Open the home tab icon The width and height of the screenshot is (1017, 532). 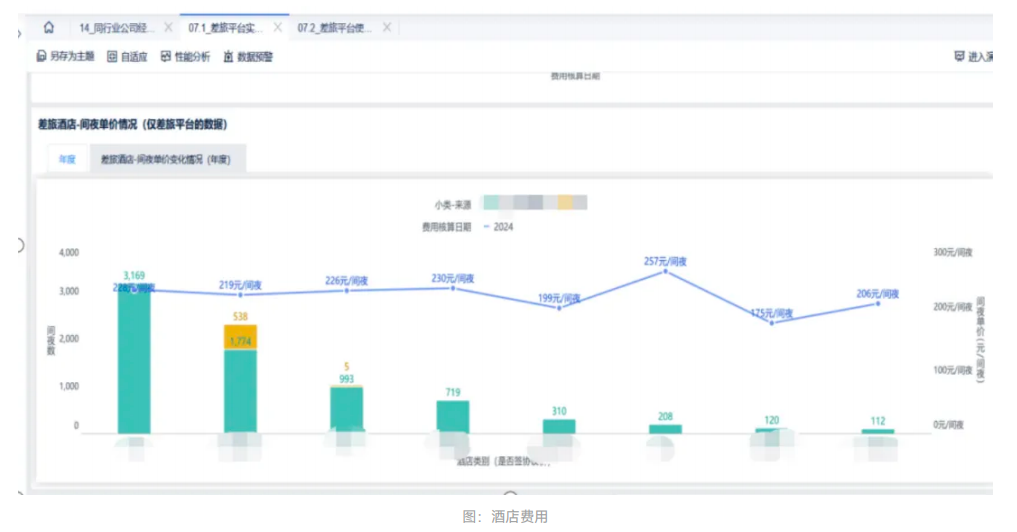(49, 27)
